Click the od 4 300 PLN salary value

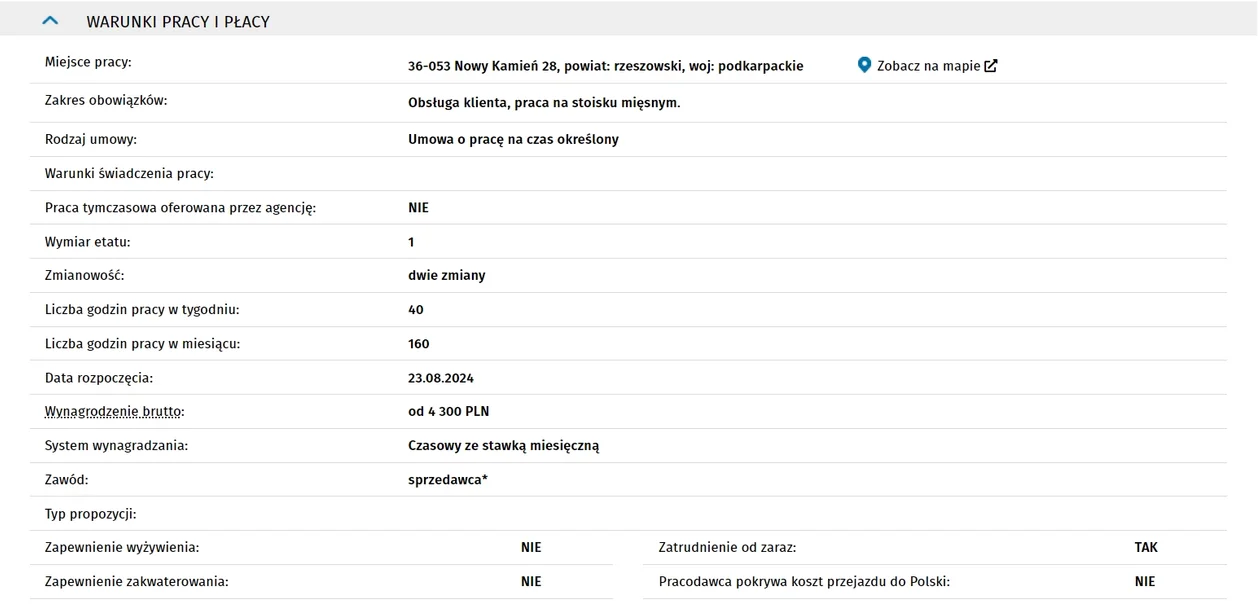click(x=449, y=411)
